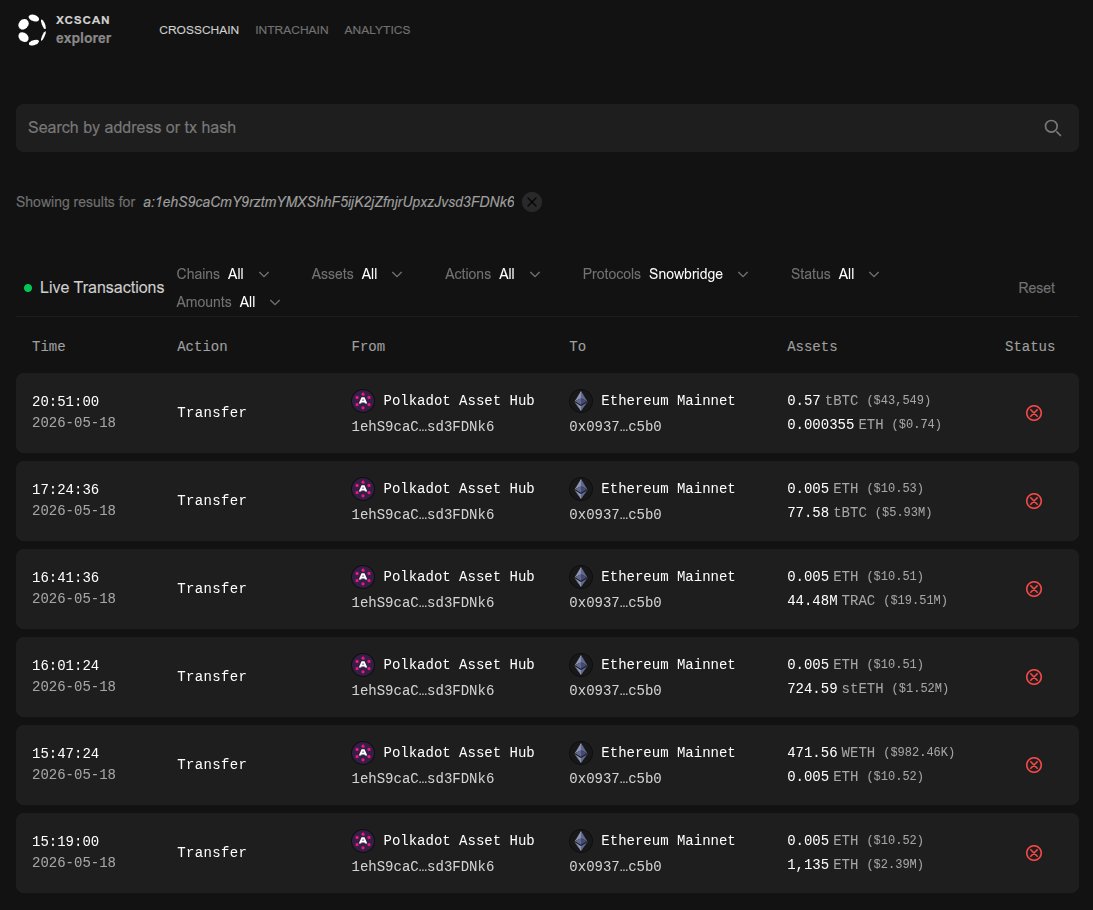Click recipient 0x0937…c5b0 in 15:19:00 row

coord(615,866)
